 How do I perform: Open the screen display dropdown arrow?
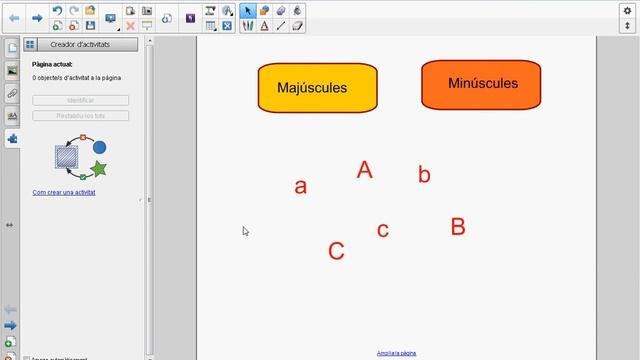click(118, 29)
